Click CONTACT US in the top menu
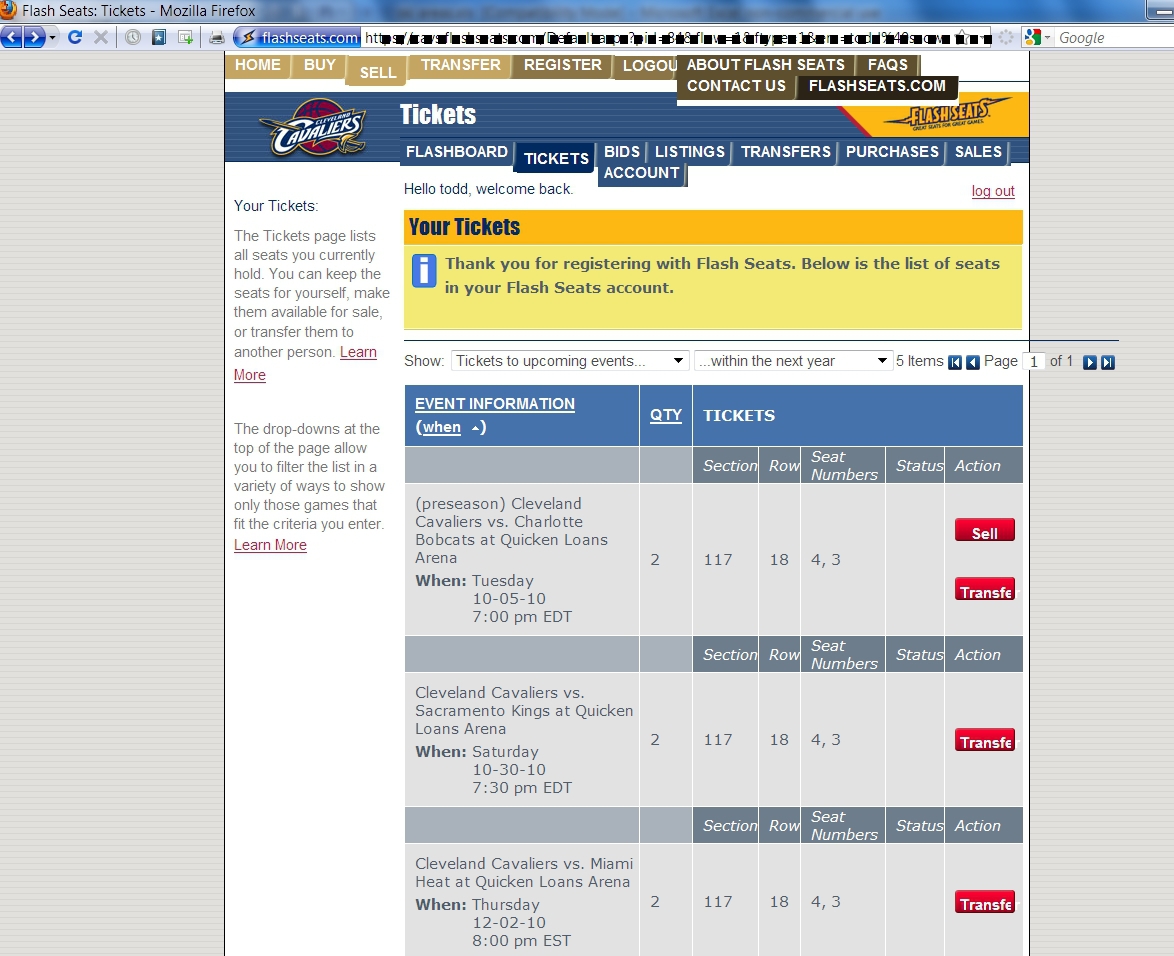Image resolution: width=1174 pixels, height=956 pixels. coord(736,86)
